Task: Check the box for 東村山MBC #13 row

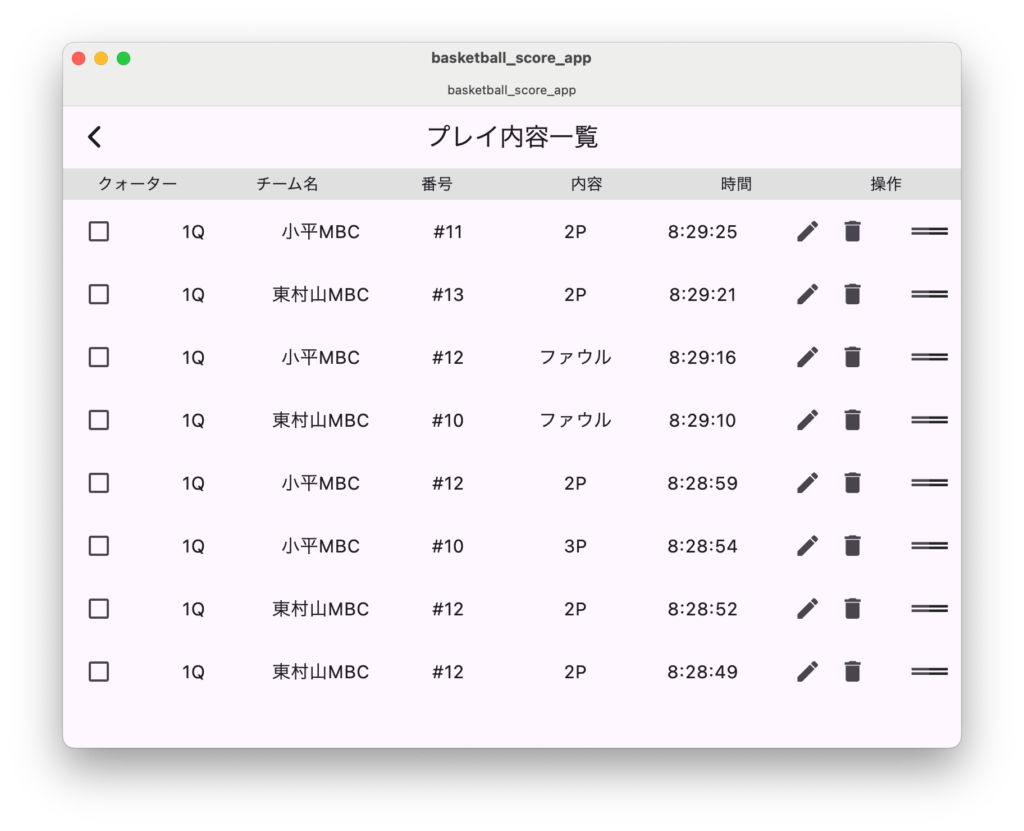Action: 99,294
